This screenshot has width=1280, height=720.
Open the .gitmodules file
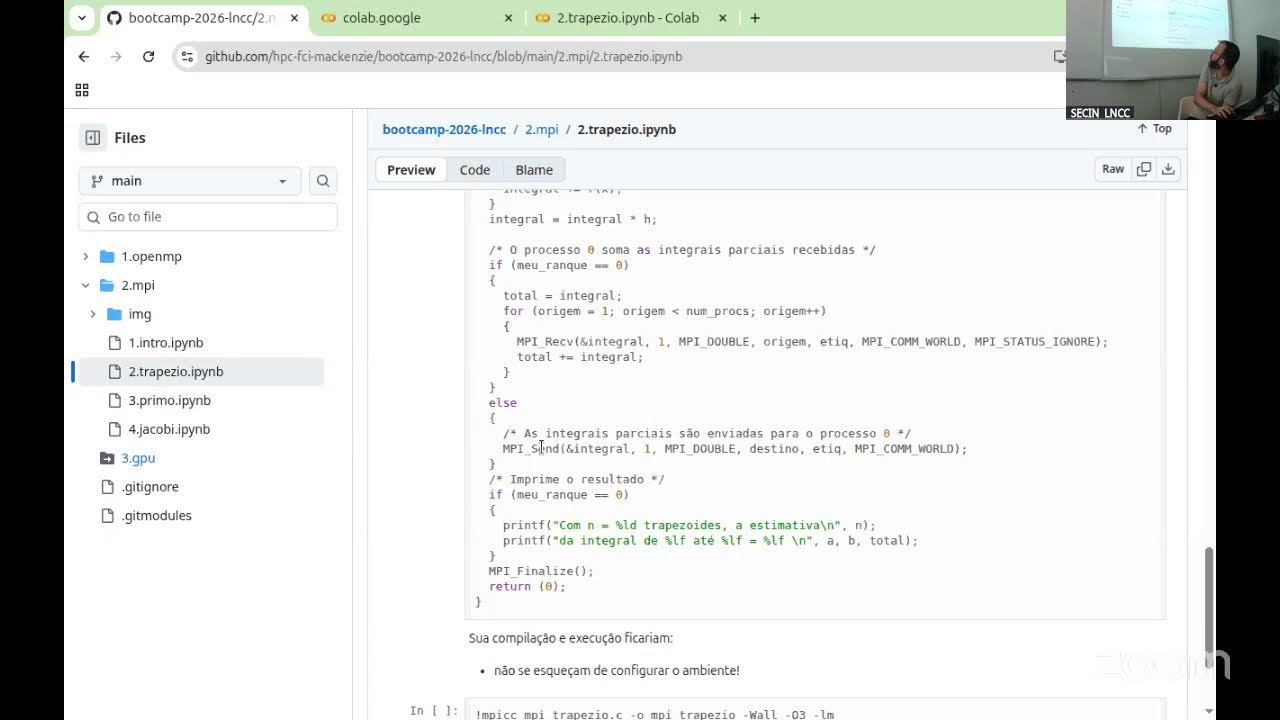pos(156,516)
